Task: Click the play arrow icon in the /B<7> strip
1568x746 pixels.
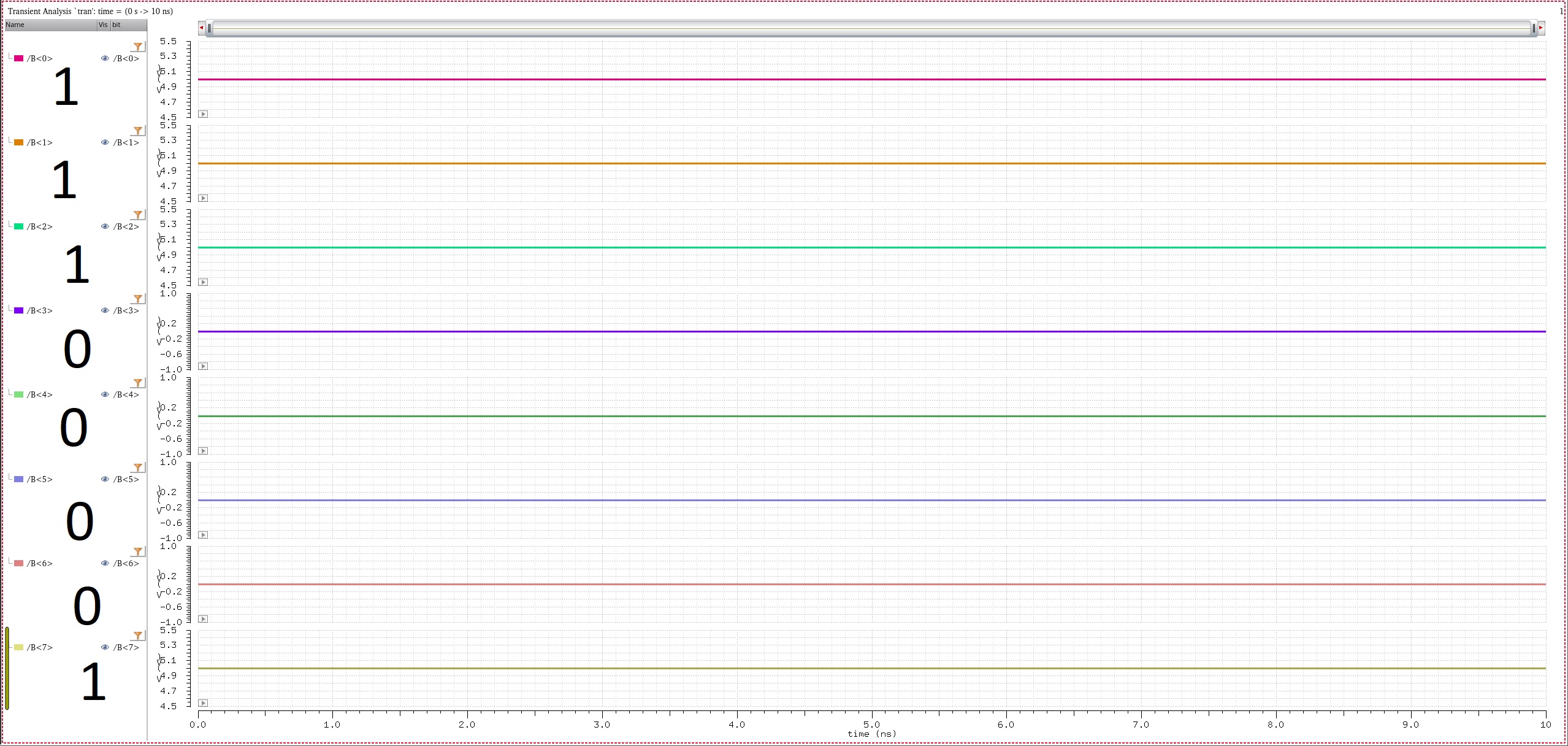Action: (x=203, y=703)
